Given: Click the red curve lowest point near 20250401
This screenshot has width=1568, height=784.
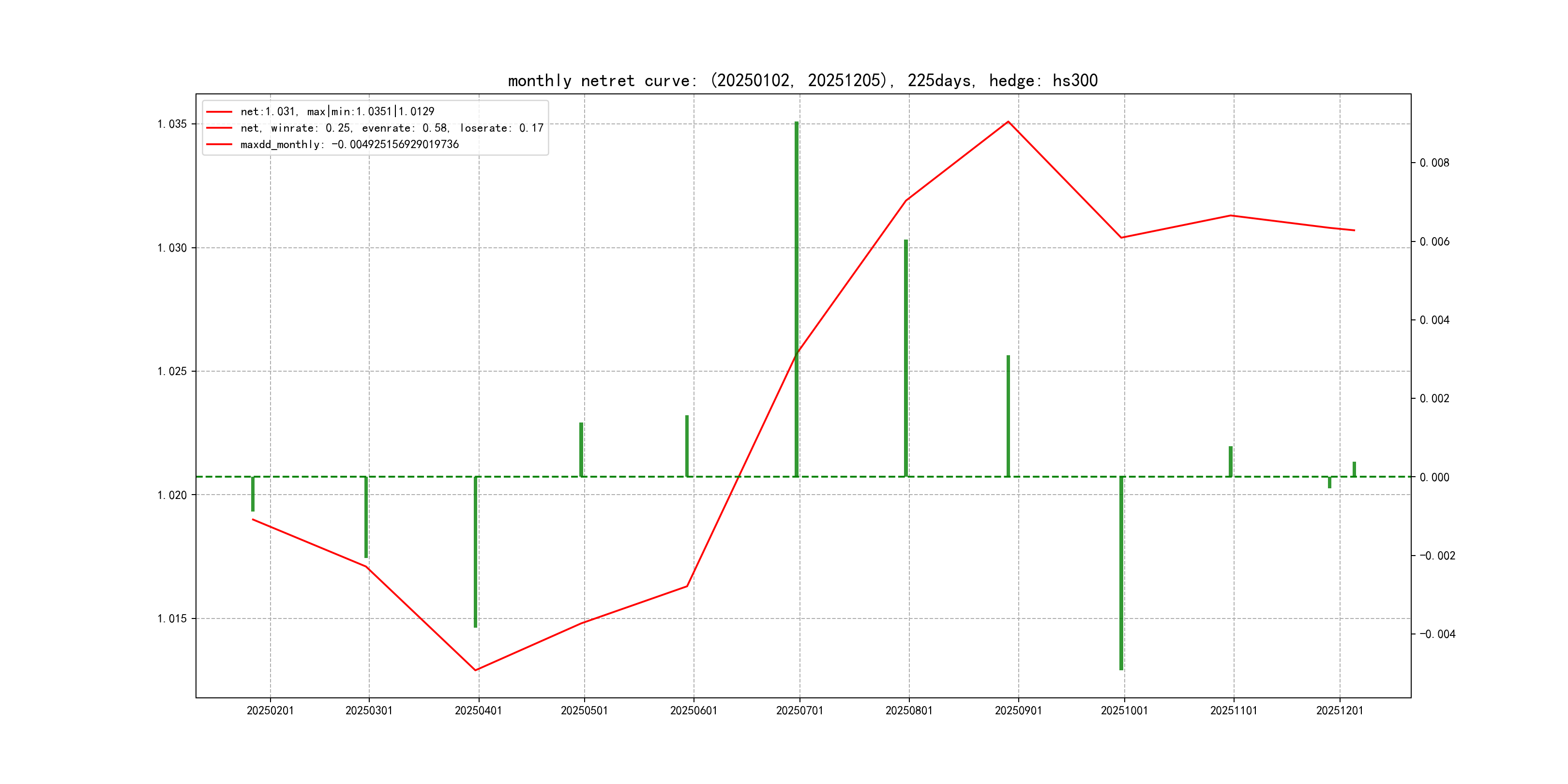Looking at the screenshot, I should pyautogui.click(x=475, y=670).
